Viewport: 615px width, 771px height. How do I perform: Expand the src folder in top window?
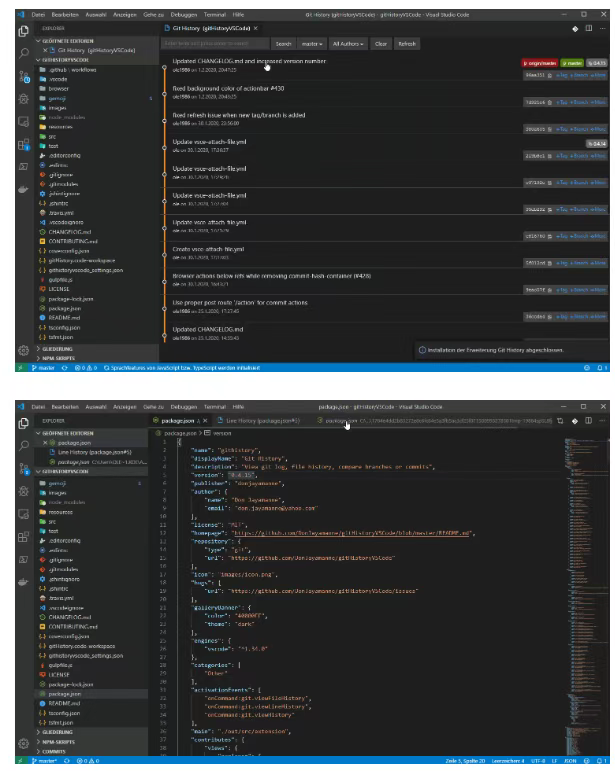point(52,136)
